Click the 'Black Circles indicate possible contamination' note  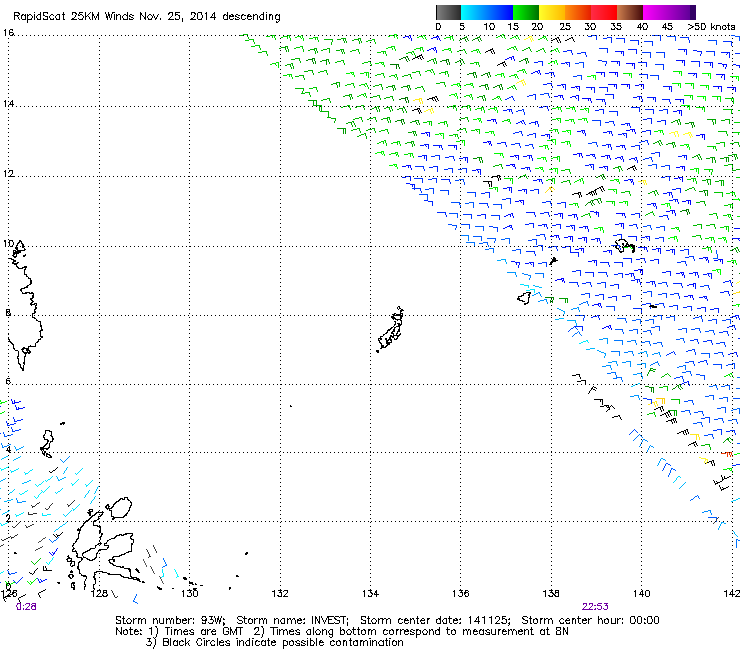pyautogui.click(x=283, y=642)
